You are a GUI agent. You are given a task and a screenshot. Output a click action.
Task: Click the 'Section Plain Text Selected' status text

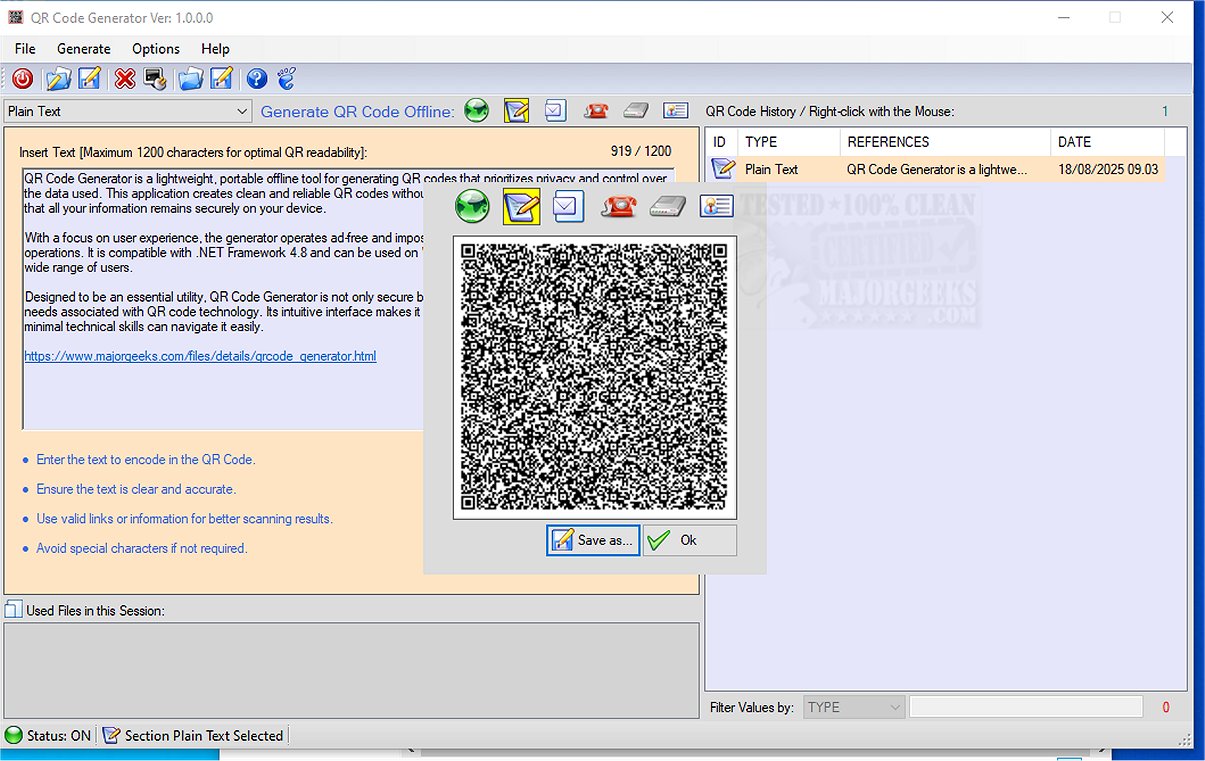pos(204,735)
